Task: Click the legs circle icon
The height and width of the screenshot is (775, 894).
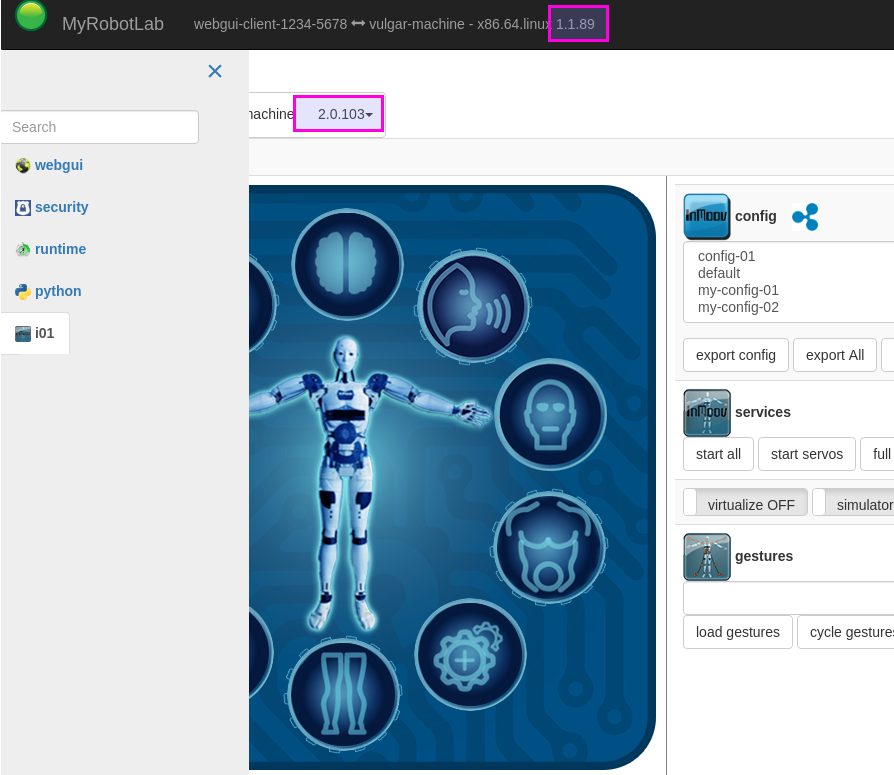Action: point(344,695)
